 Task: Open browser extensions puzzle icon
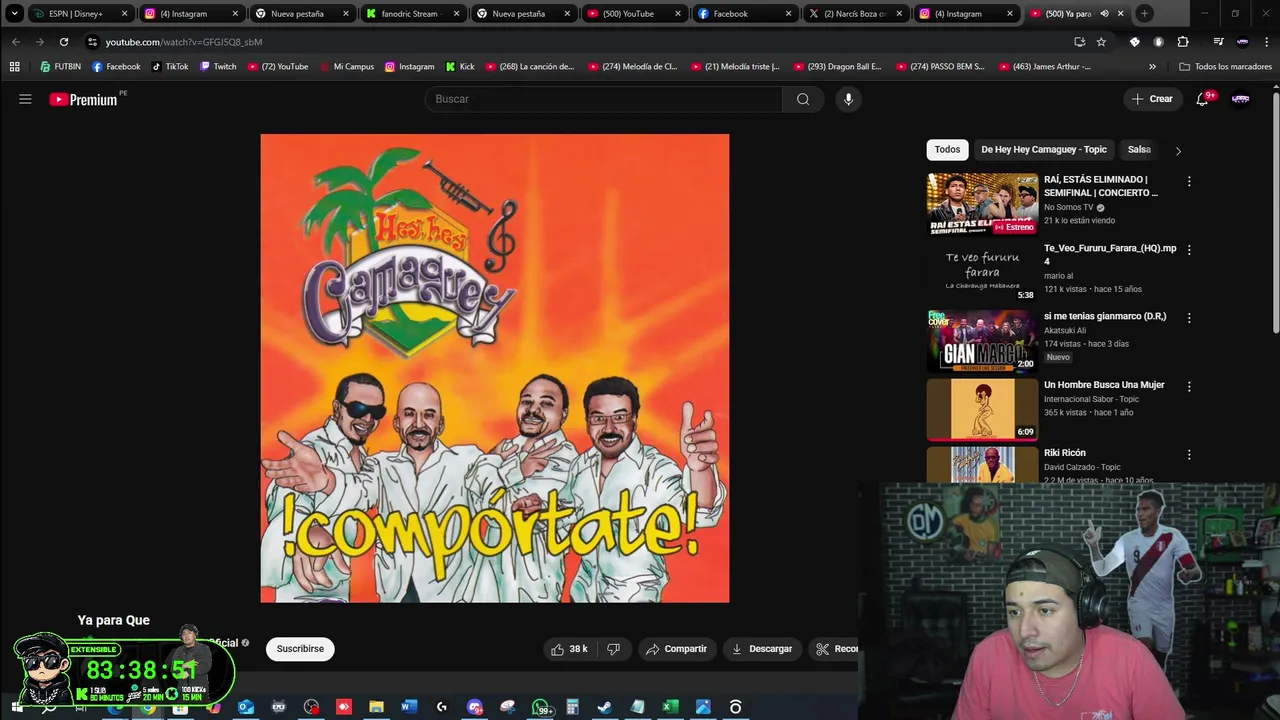[1183, 42]
